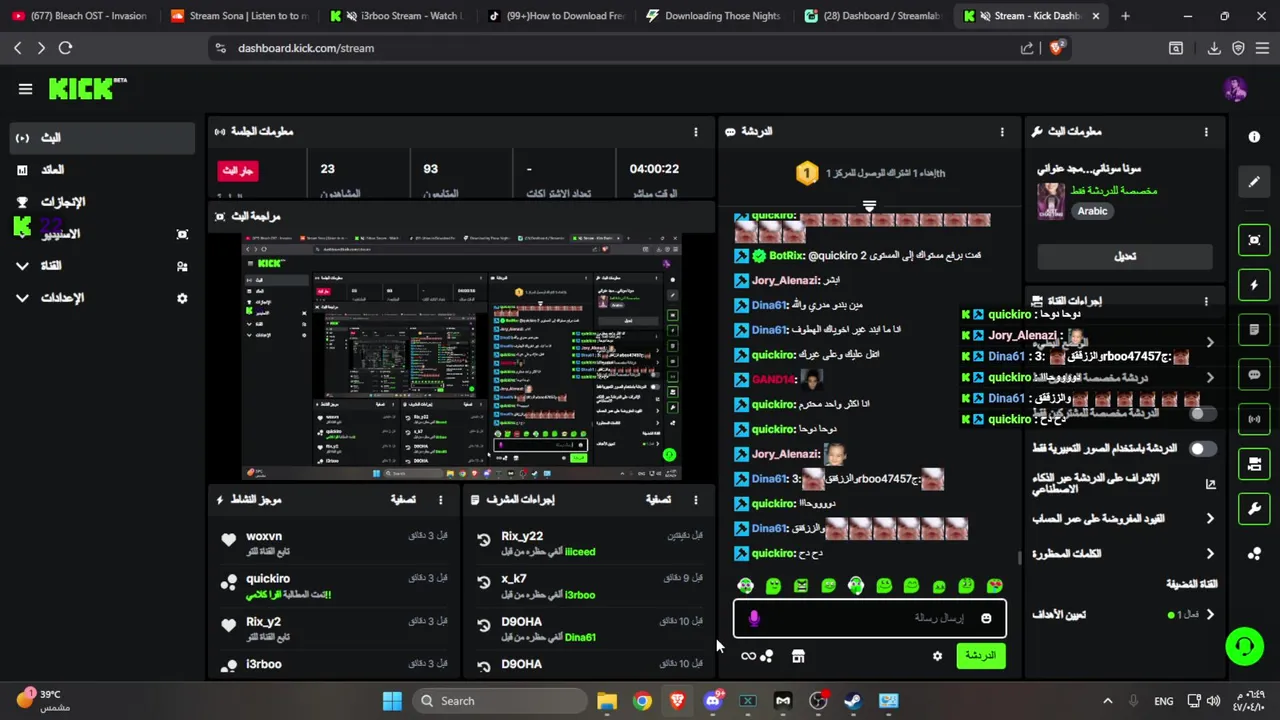This screenshot has height=720, width=1280.
Task: Click the chat message input field
Action: [x=870, y=618]
